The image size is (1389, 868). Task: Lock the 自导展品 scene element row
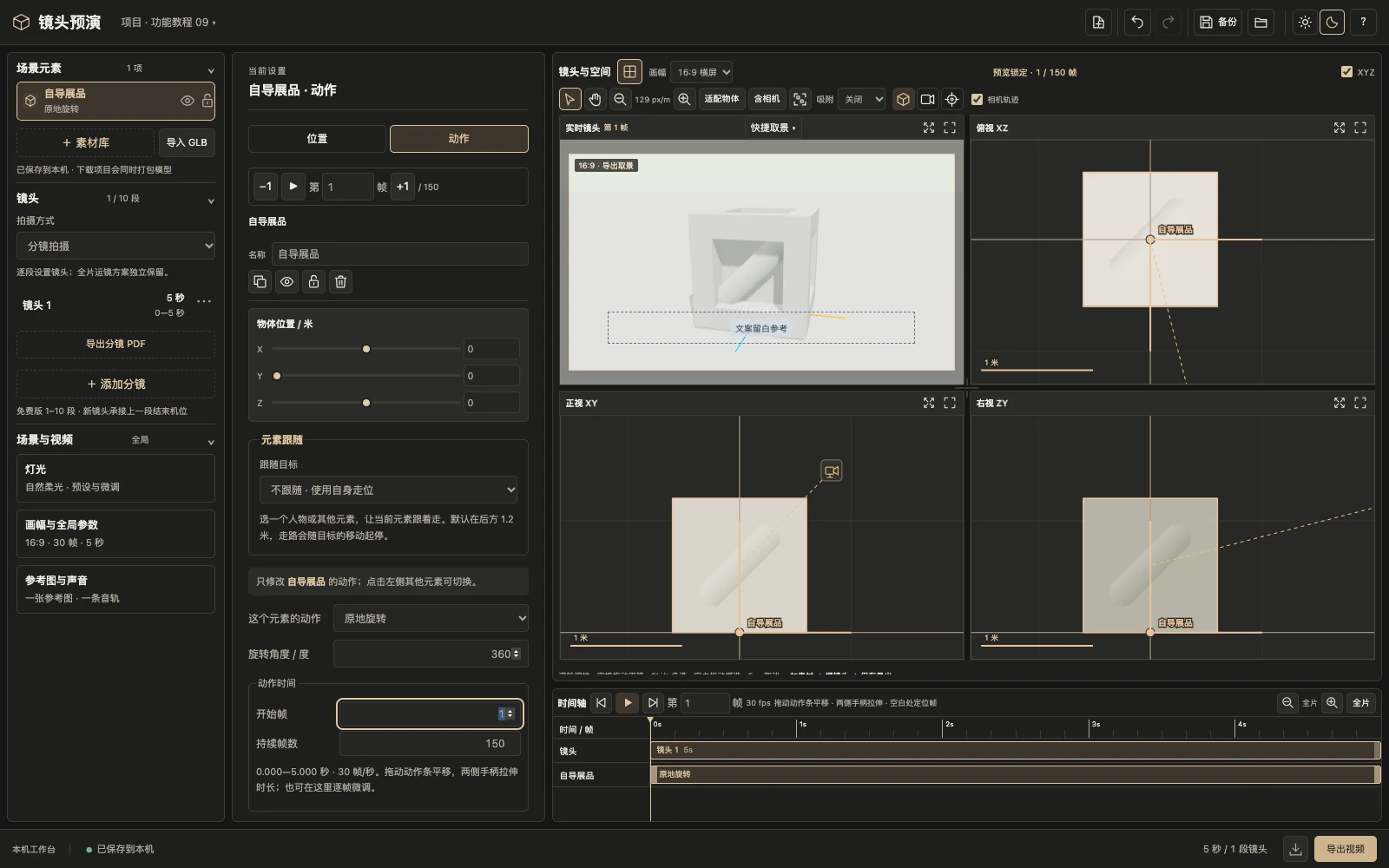pos(207,101)
